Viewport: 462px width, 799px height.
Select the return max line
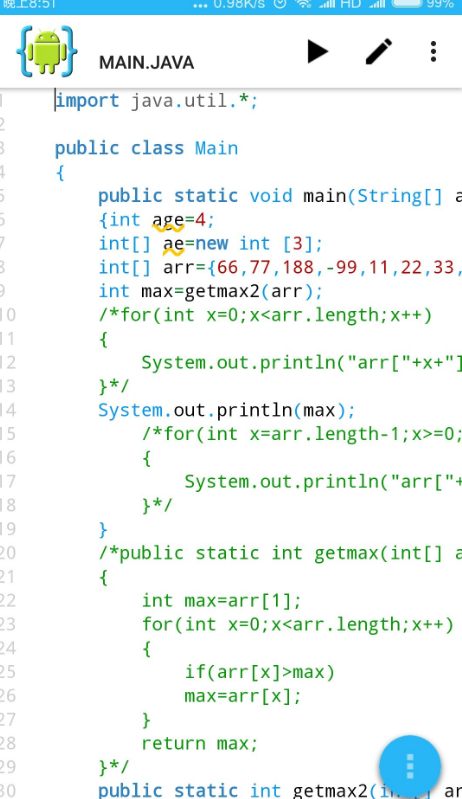(200, 743)
